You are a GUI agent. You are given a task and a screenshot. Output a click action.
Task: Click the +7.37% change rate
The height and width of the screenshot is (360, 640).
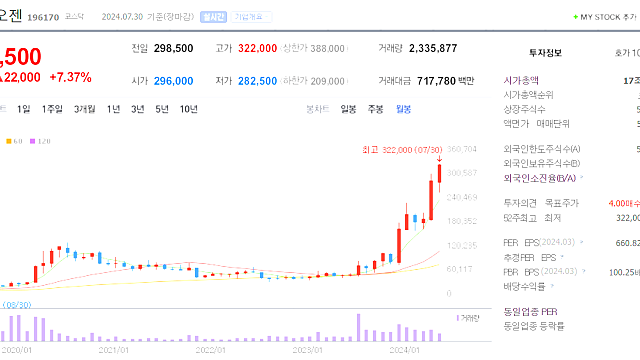(x=70, y=77)
